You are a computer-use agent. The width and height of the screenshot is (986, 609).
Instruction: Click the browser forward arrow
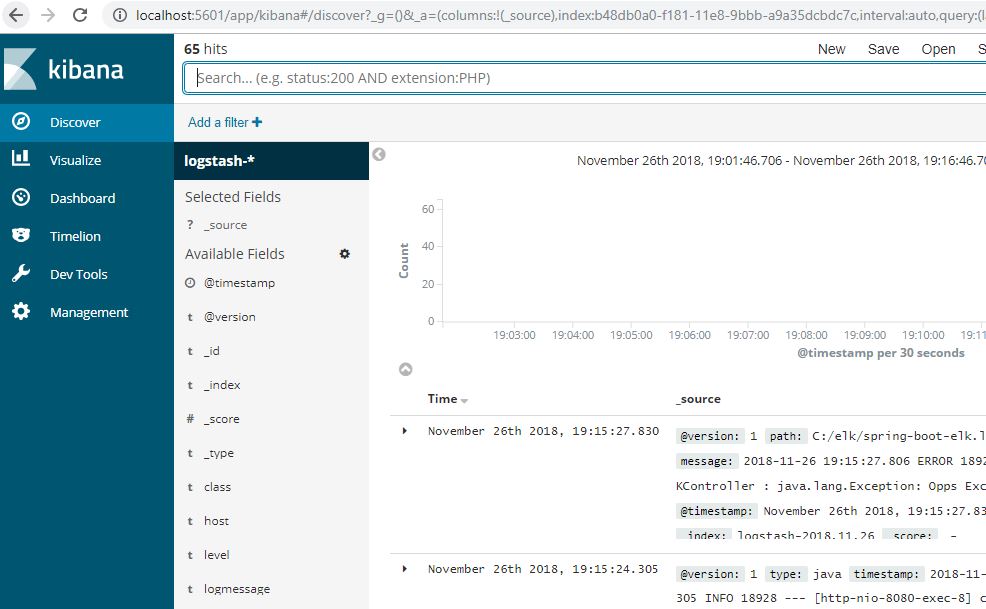(48, 14)
